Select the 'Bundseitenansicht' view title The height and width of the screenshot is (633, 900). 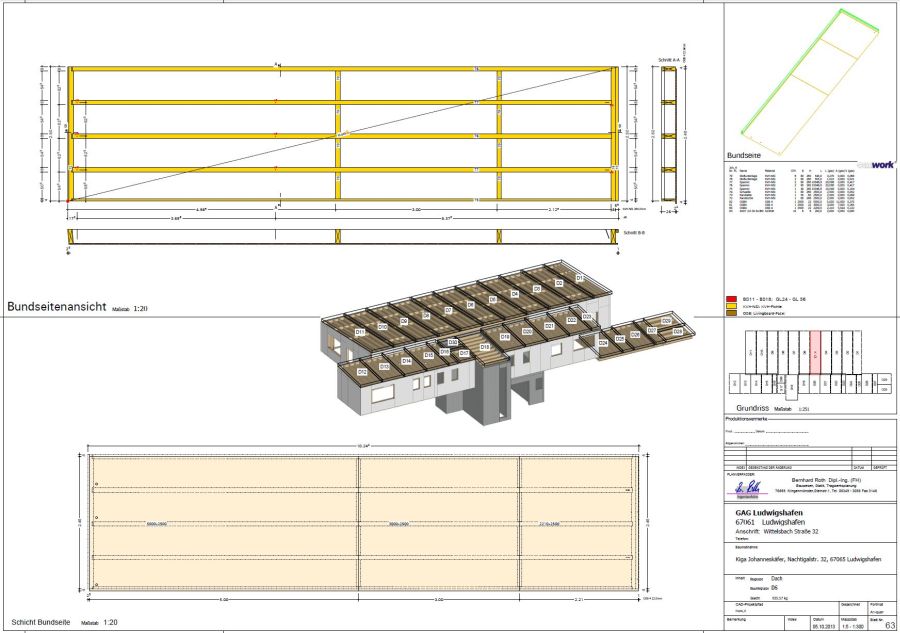point(57,306)
